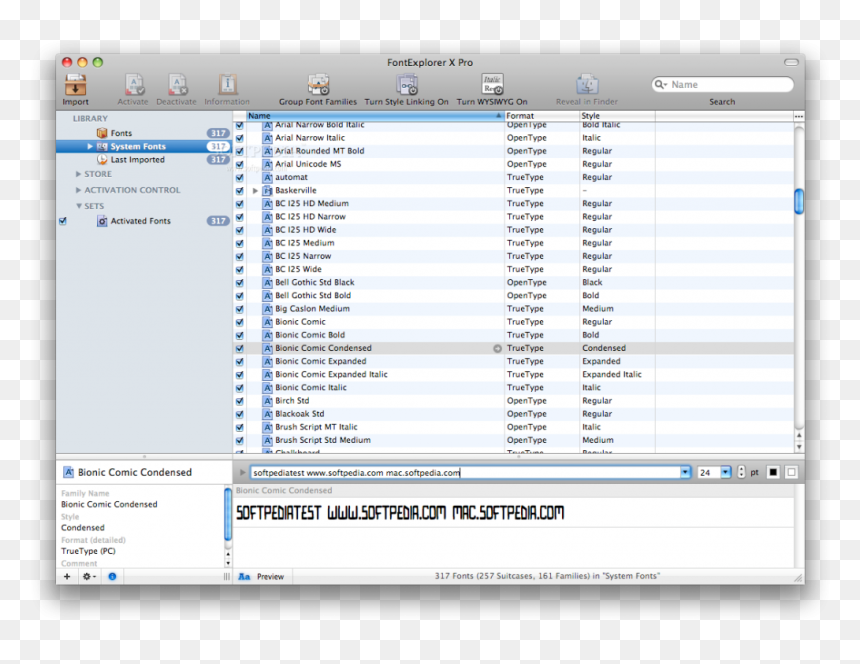Toggle checkbox for Arial Narrow Italic
The width and height of the screenshot is (860, 664).
point(240,138)
